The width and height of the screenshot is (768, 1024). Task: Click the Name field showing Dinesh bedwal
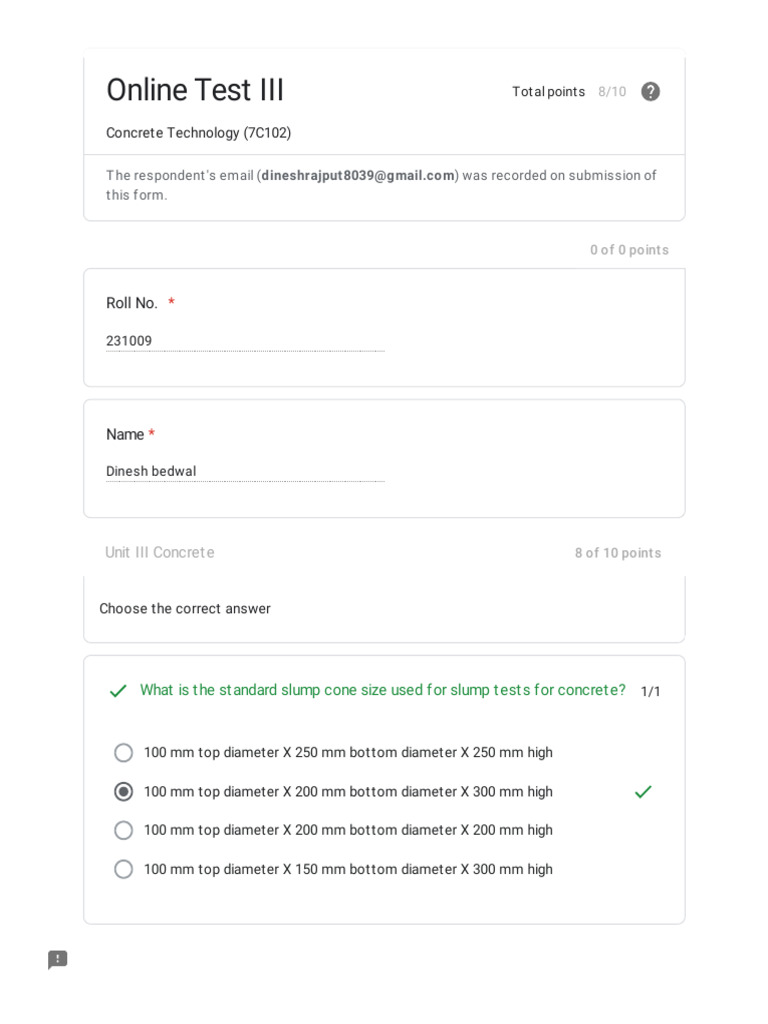click(244, 471)
